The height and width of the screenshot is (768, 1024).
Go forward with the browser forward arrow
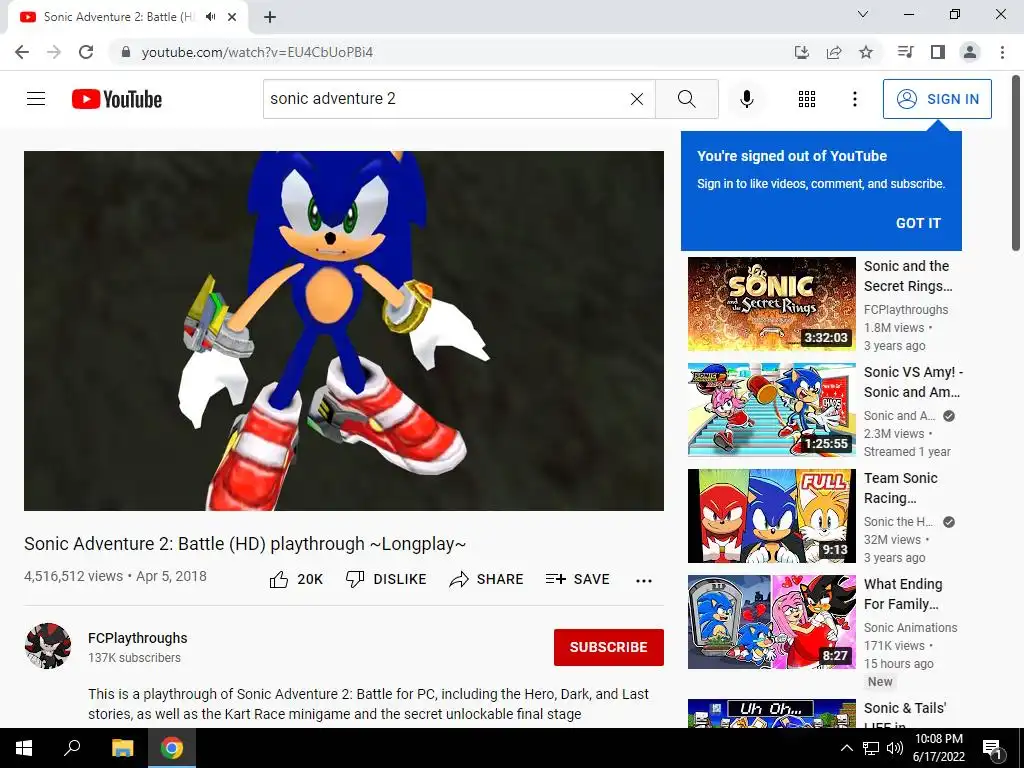point(54,52)
